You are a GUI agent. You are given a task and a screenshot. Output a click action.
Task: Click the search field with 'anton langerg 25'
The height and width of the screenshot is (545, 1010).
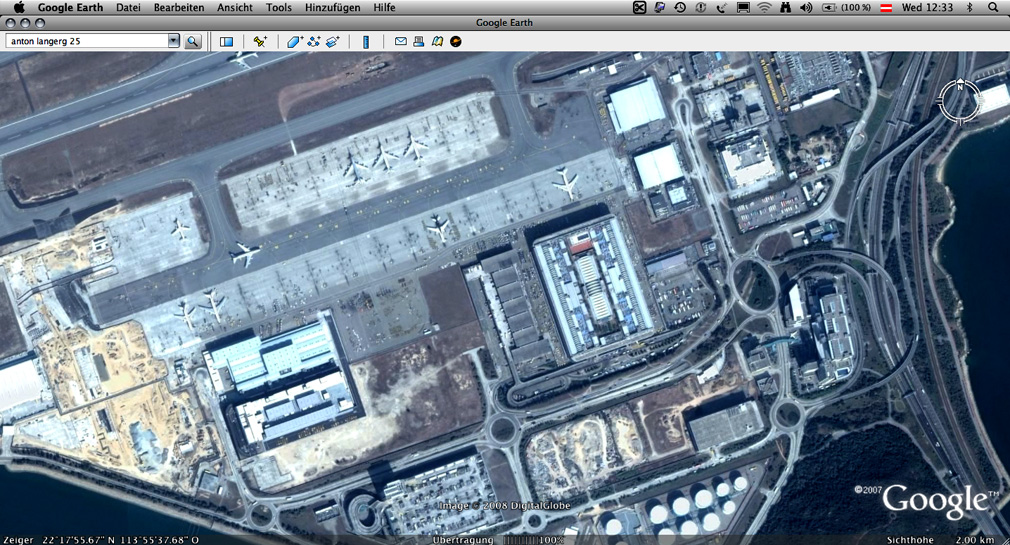coord(86,41)
